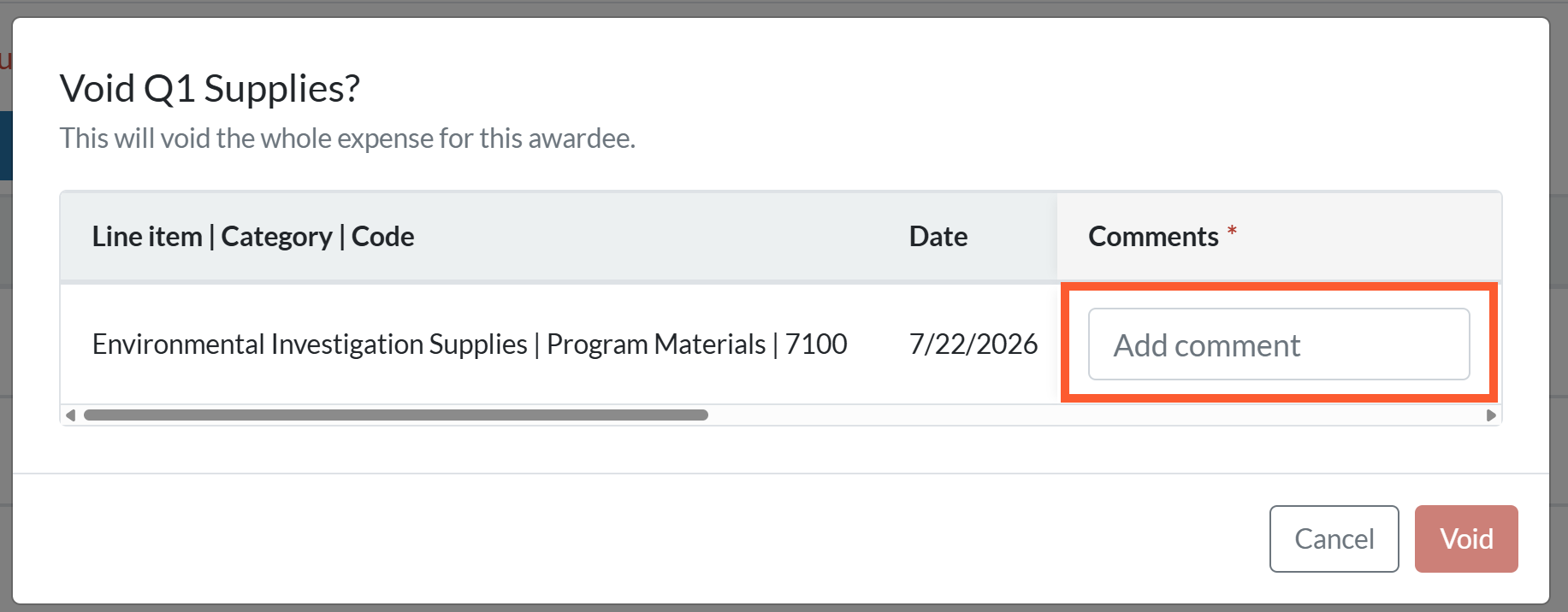This screenshot has height=612, width=1568.
Task: Select the Line item | Category | Code header
Action: (x=253, y=237)
